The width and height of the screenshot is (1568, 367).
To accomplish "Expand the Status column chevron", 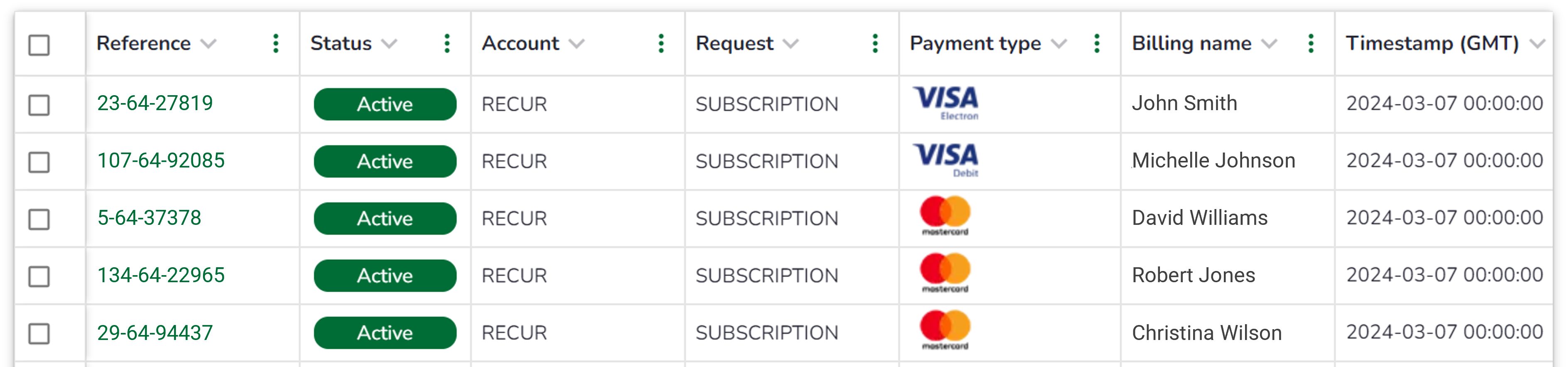I will 389,44.
